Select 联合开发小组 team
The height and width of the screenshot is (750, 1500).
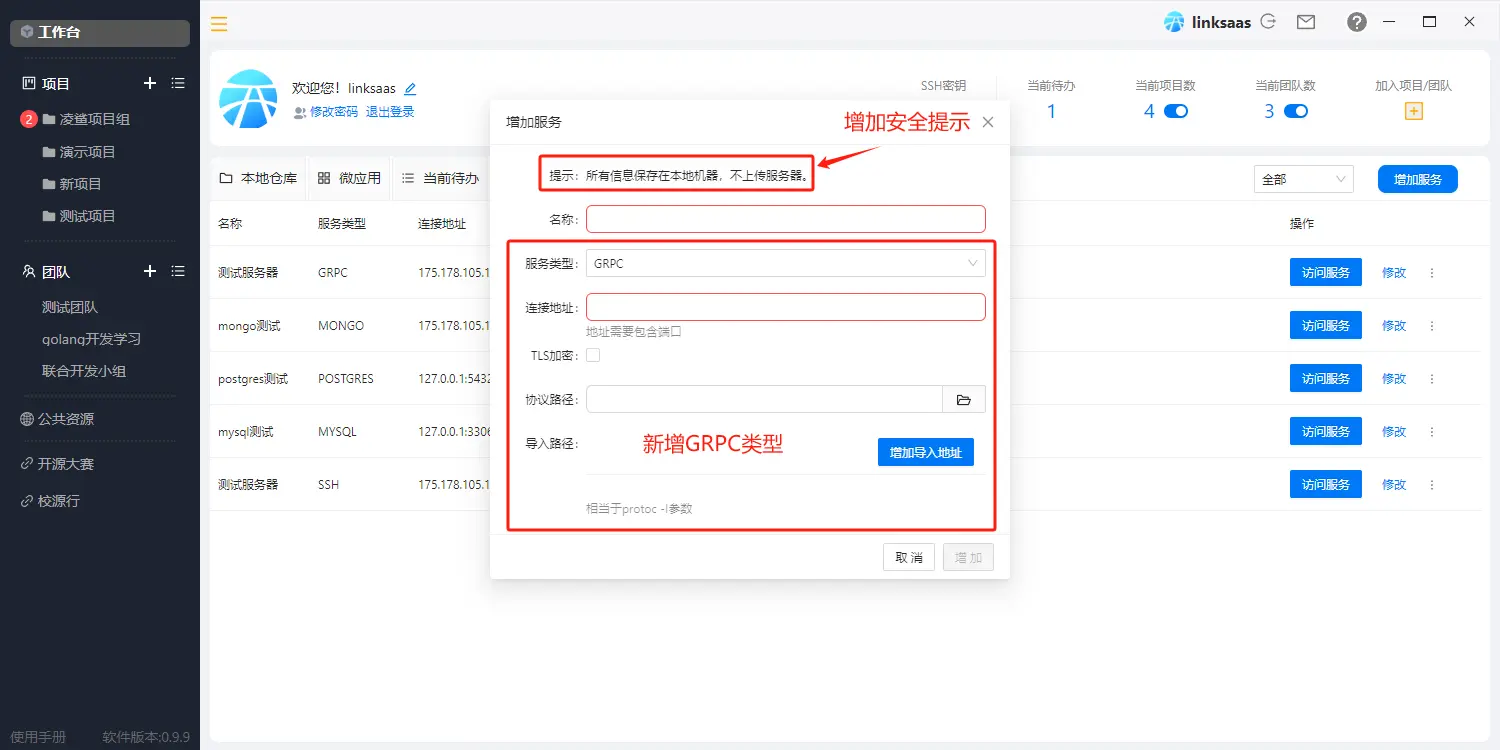pyautogui.click(x=84, y=371)
